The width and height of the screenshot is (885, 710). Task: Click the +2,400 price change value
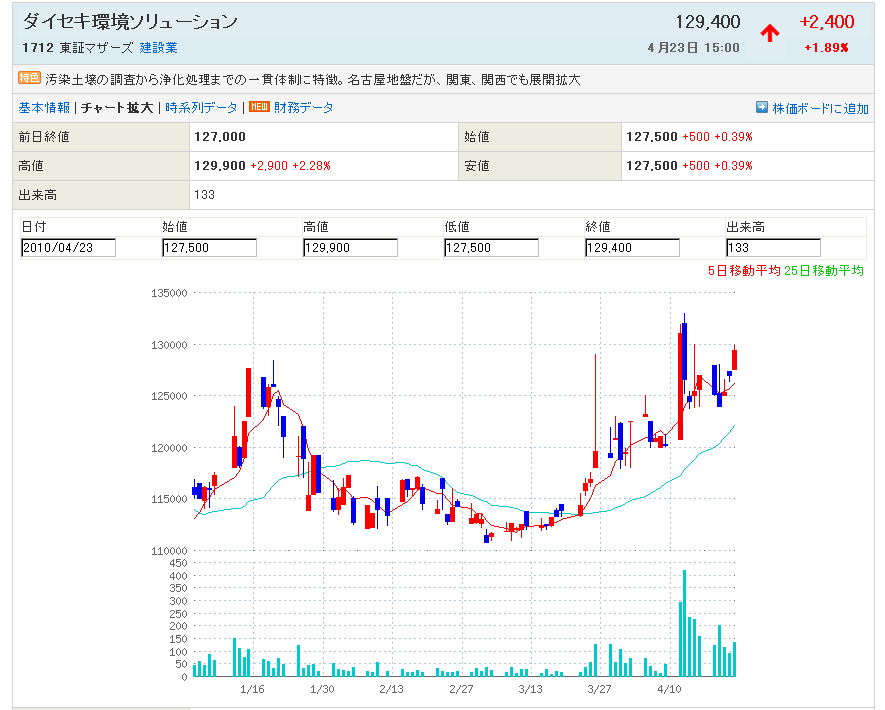[827, 22]
